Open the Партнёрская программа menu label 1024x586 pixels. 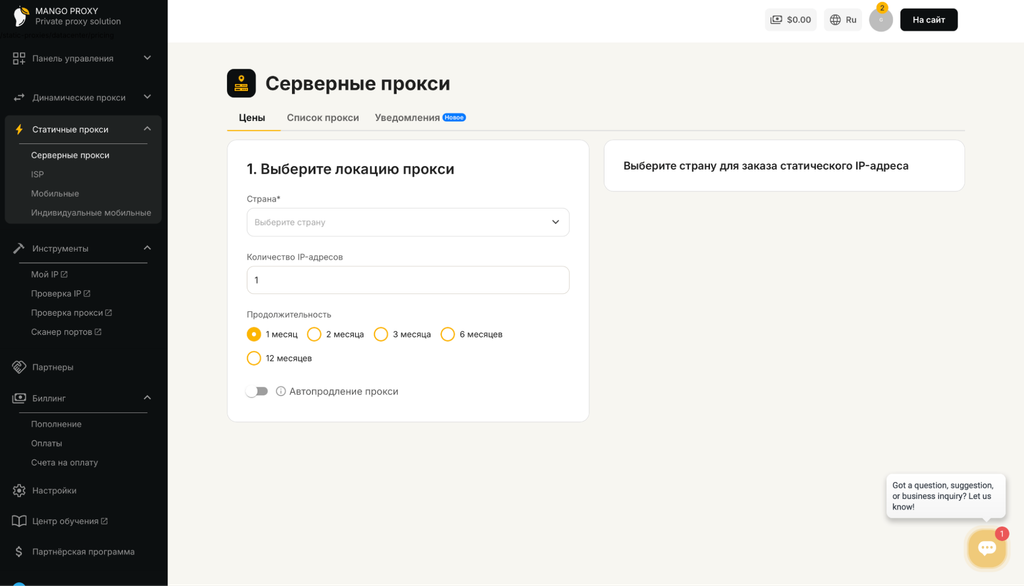84,552
